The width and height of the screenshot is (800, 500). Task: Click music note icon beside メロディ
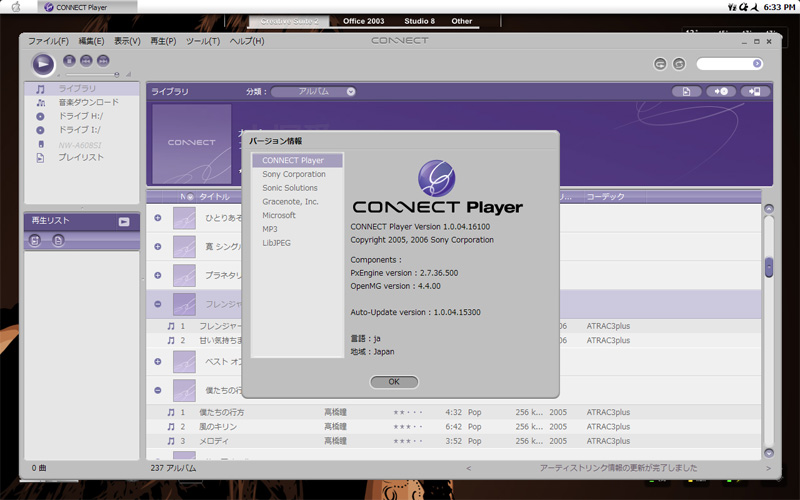[x=171, y=441]
